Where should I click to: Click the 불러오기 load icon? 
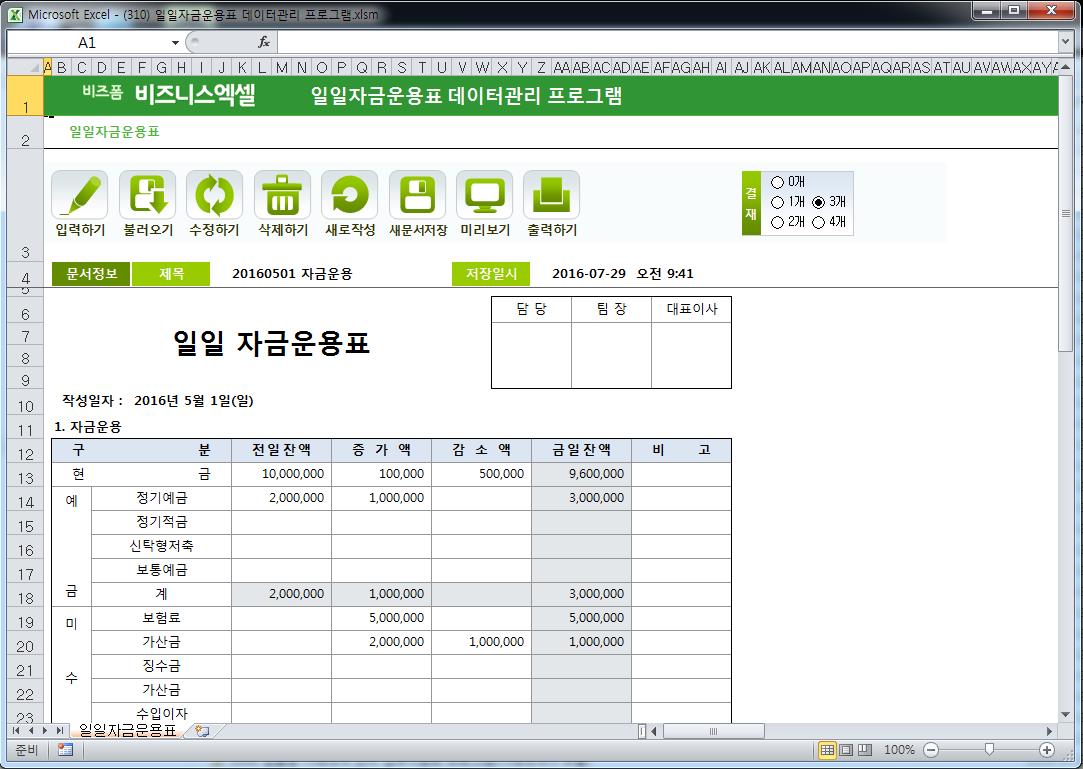click(147, 195)
